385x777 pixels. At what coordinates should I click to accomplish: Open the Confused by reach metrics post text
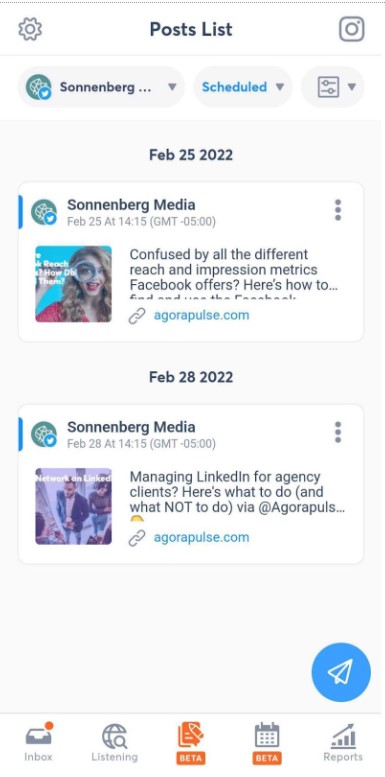(x=234, y=270)
